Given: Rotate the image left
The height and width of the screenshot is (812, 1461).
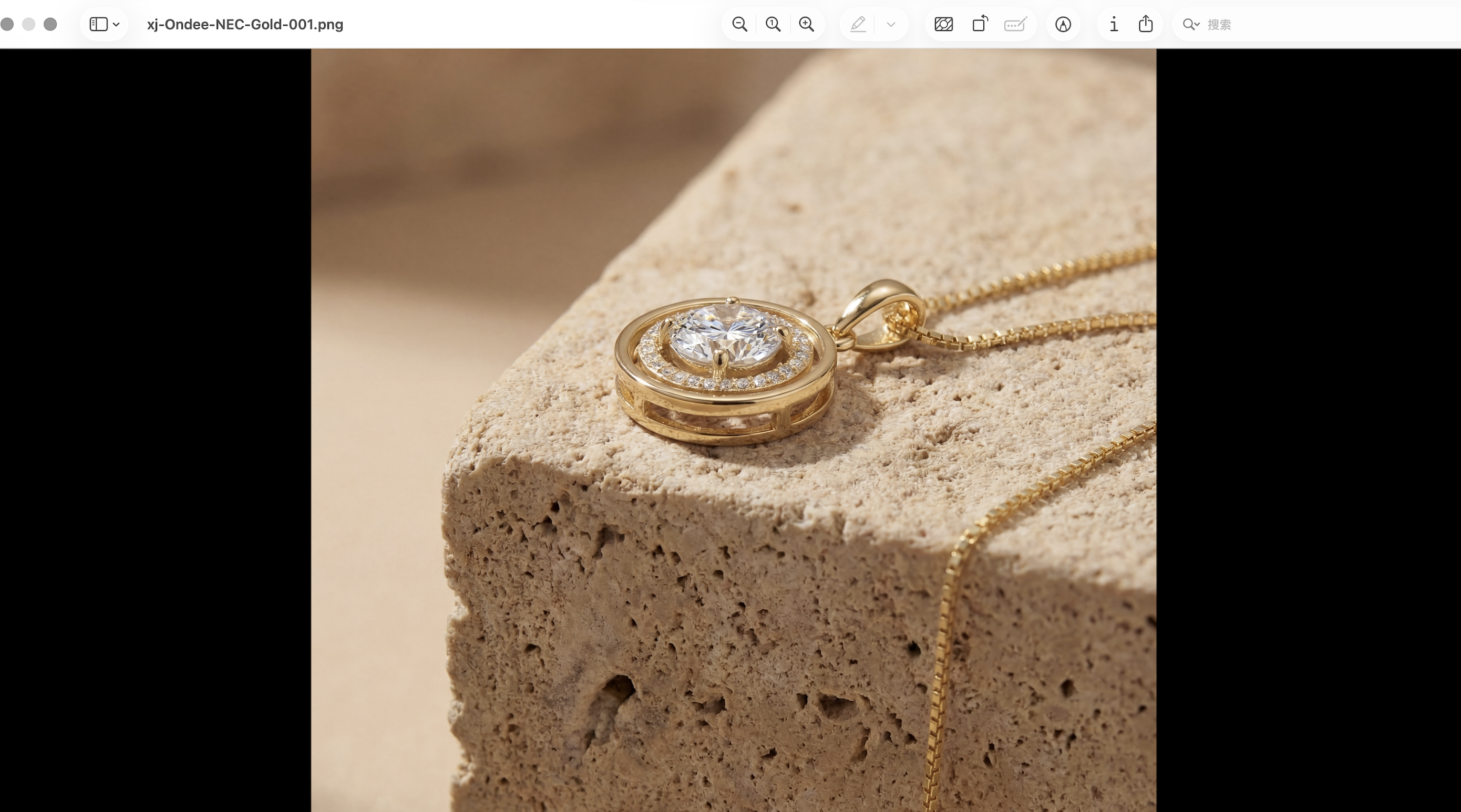Looking at the screenshot, I should pos(980,24).
